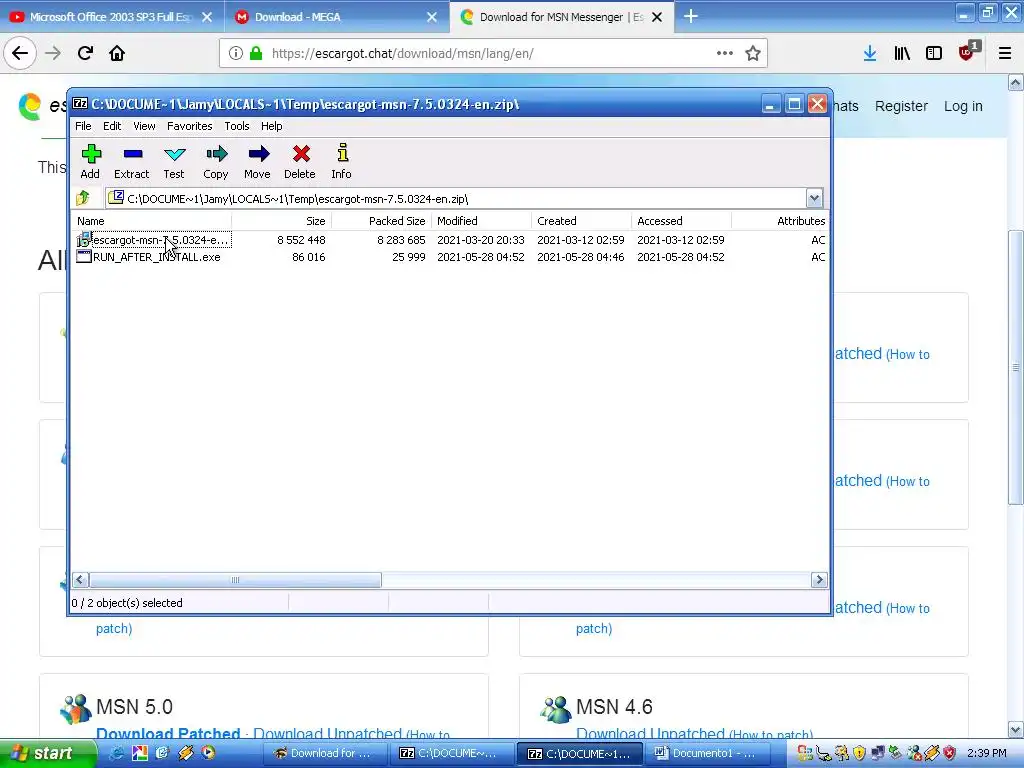The width and height of the screenshot is (1024, 768).
Task: Close the Microsoft Office 2003 tab
Action: pyautogui.click(x=207, y=17)
